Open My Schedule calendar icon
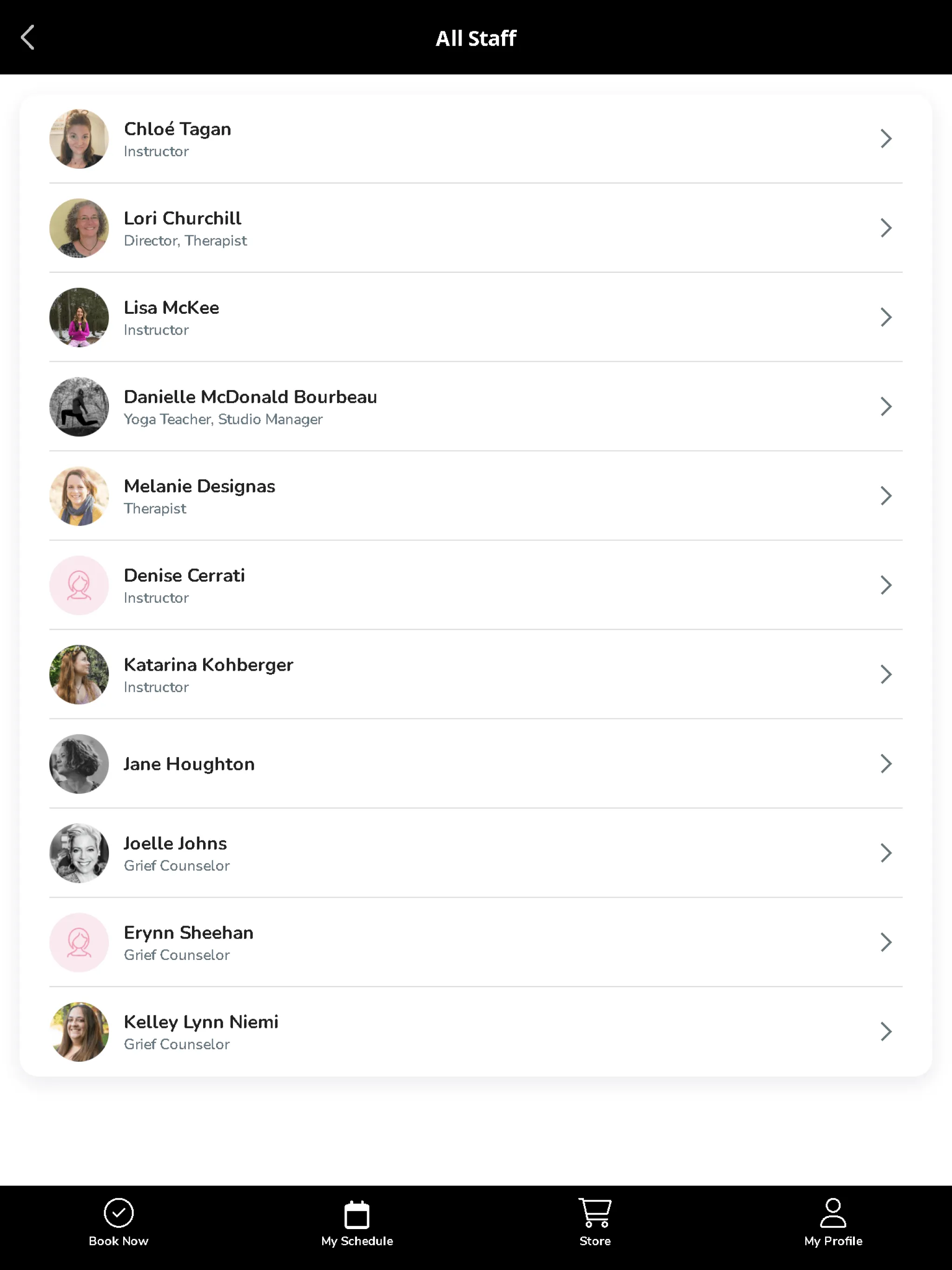 [357, 1225]
